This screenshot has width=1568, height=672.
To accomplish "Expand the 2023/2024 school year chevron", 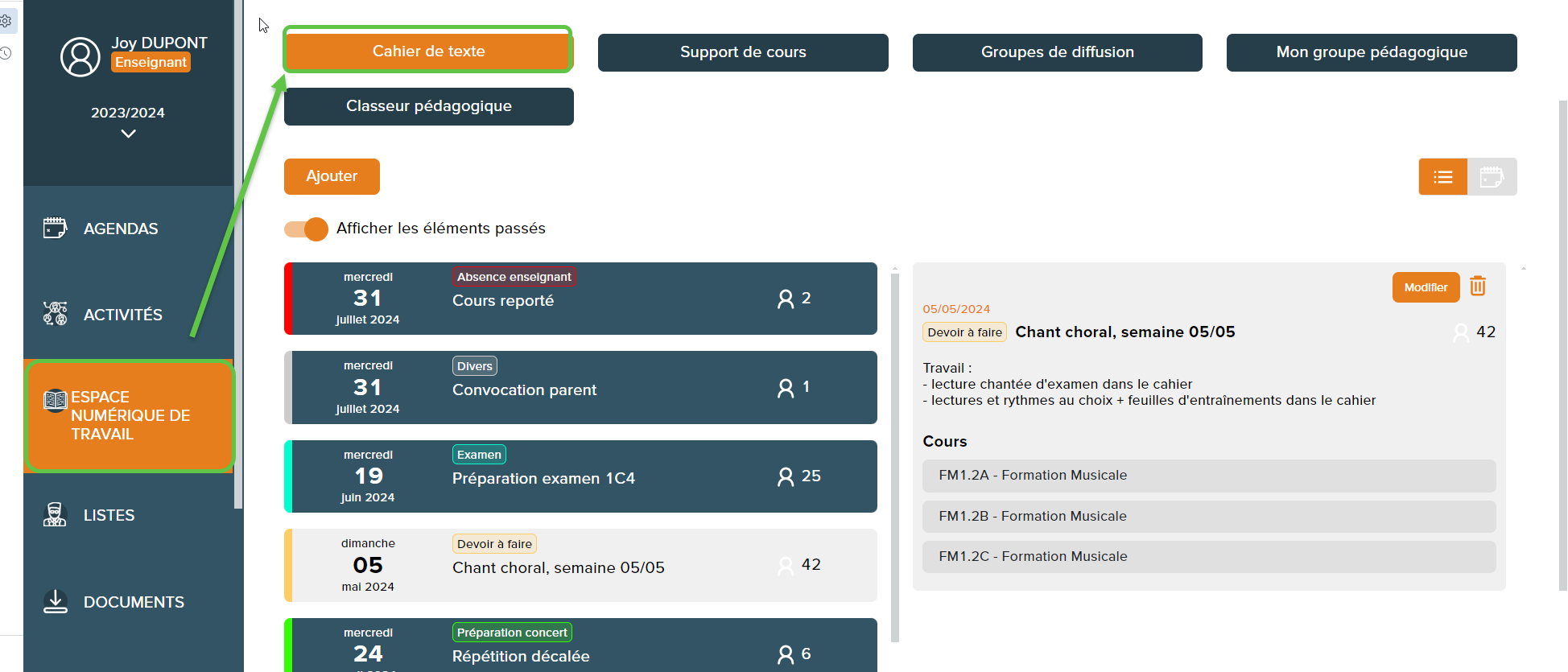I will point(128,134).
